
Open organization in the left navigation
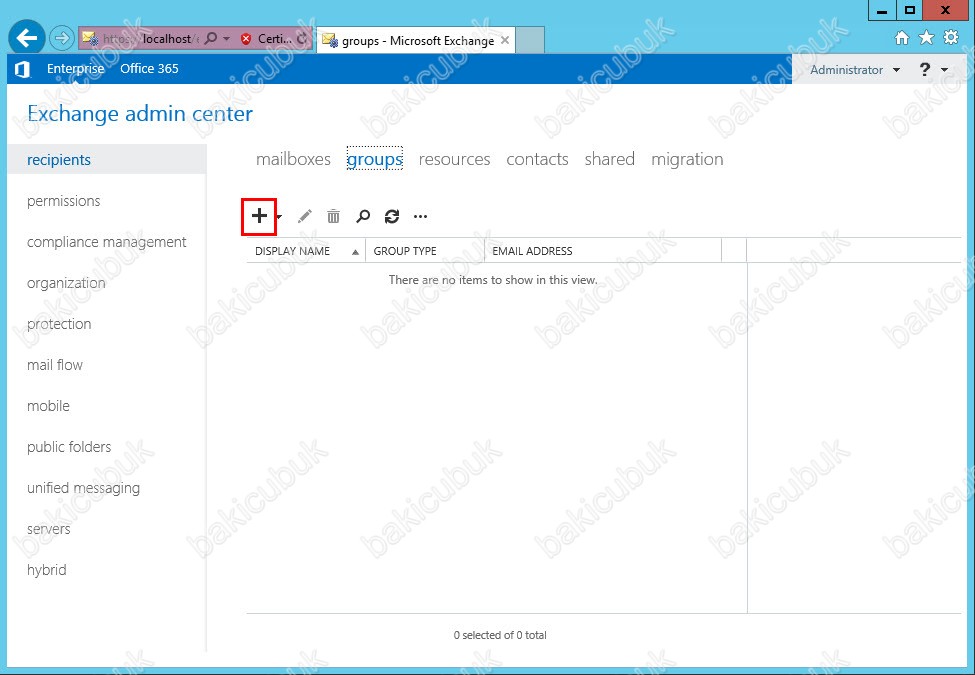(66, 283)
